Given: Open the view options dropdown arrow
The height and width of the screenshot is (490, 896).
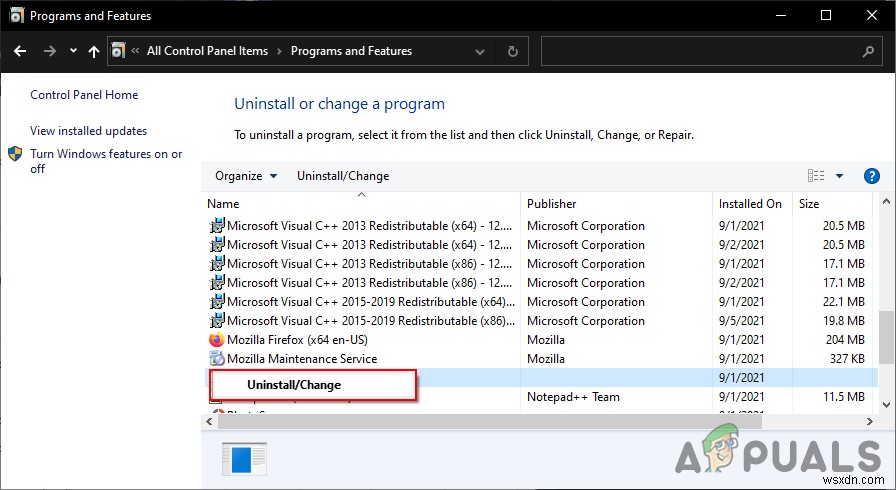Looking at the screenshot, I should tap(839, 176).
